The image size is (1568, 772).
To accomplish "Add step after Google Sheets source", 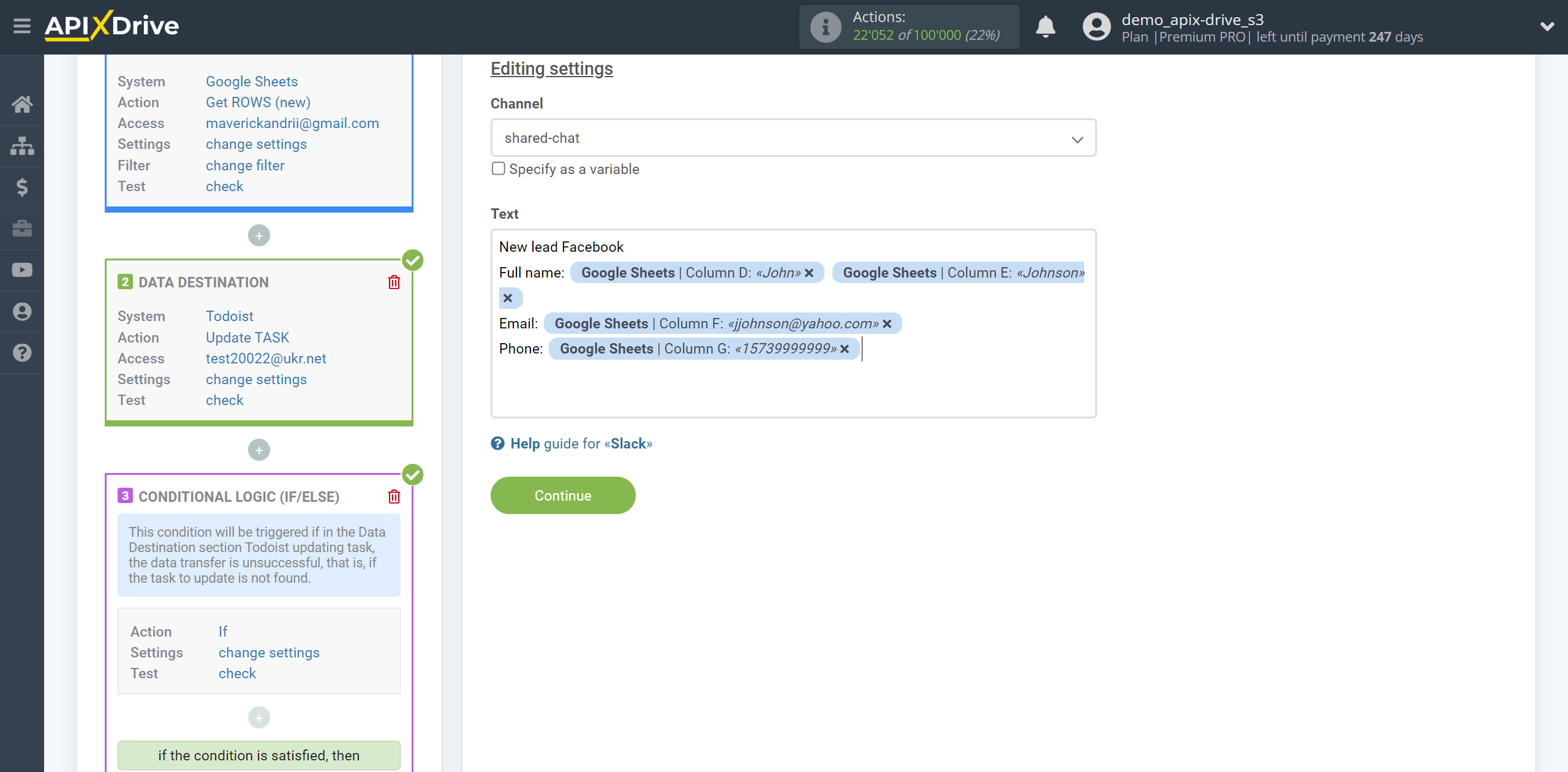I will point(259,235).
